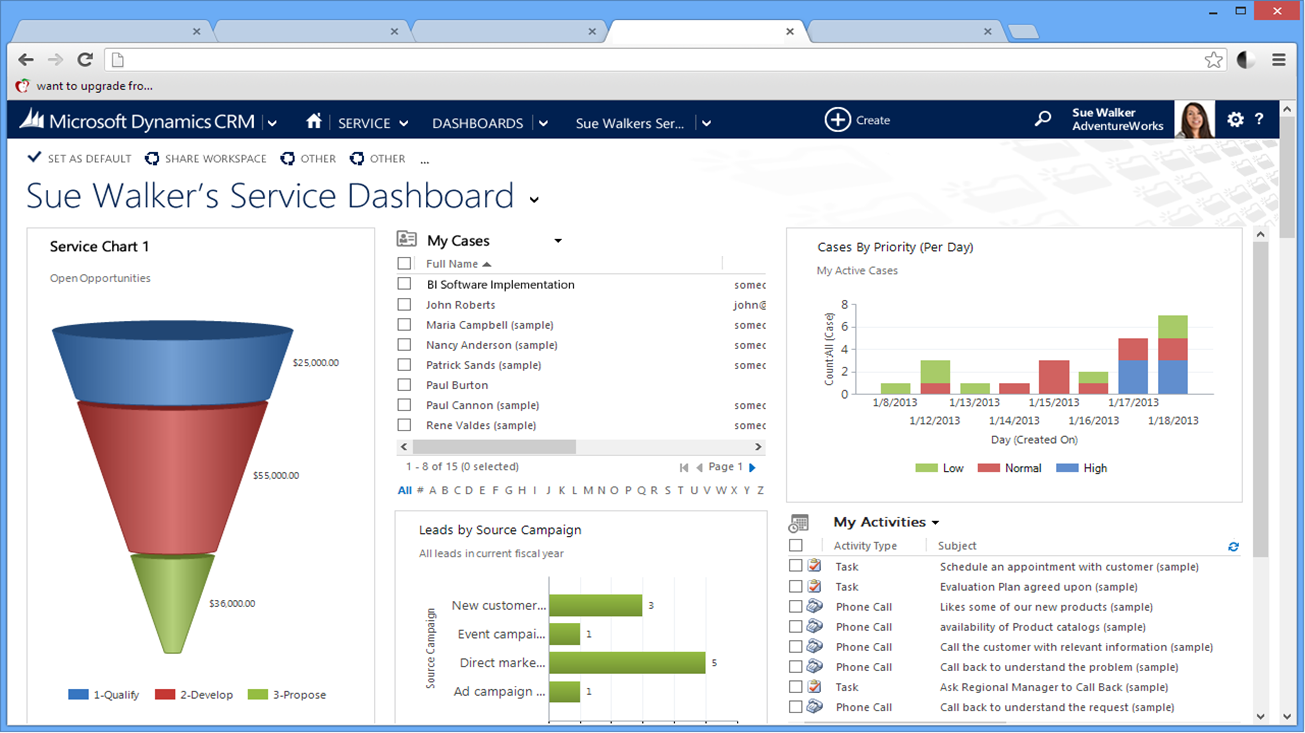Image resolution: width=1305 pixels, height=733 pixels.
Task: Click Sue Walker's profile photo
Action: click(1195, 120)
